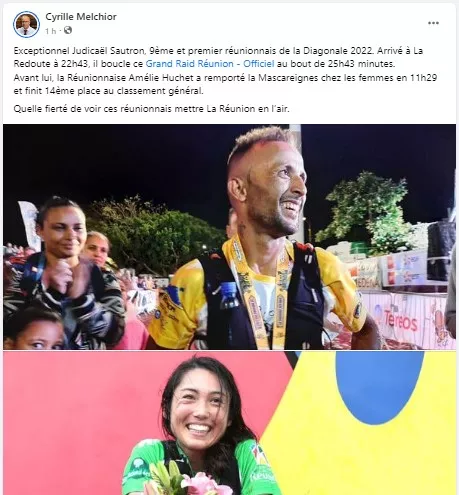459x495 pixels.
Task: Open the photo of the smiling male runner
Action: 229,237
